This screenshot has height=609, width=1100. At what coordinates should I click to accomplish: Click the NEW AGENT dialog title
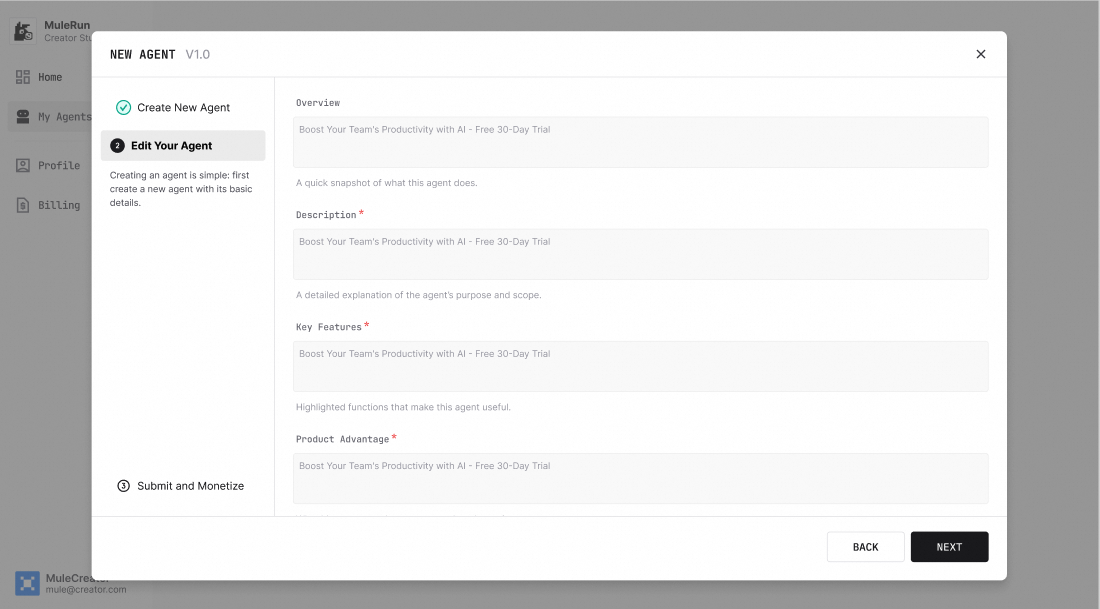click(x=142, y=54)
